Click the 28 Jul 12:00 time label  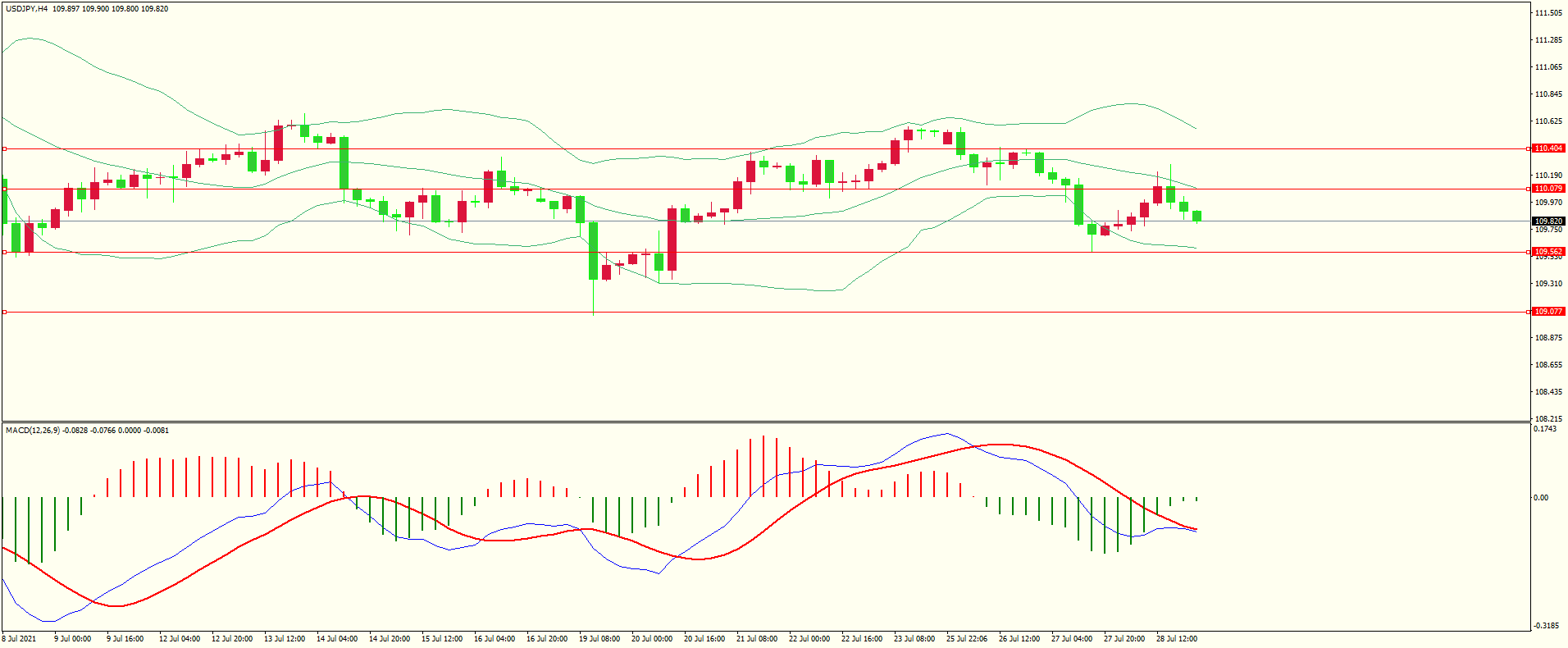1177,639
